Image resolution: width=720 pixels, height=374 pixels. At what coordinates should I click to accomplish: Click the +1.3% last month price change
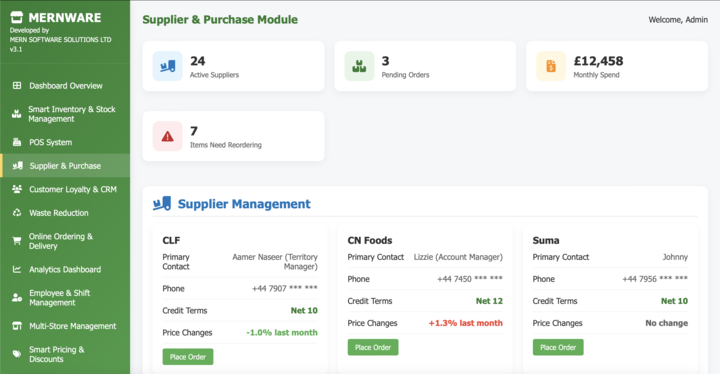point(466,323)
